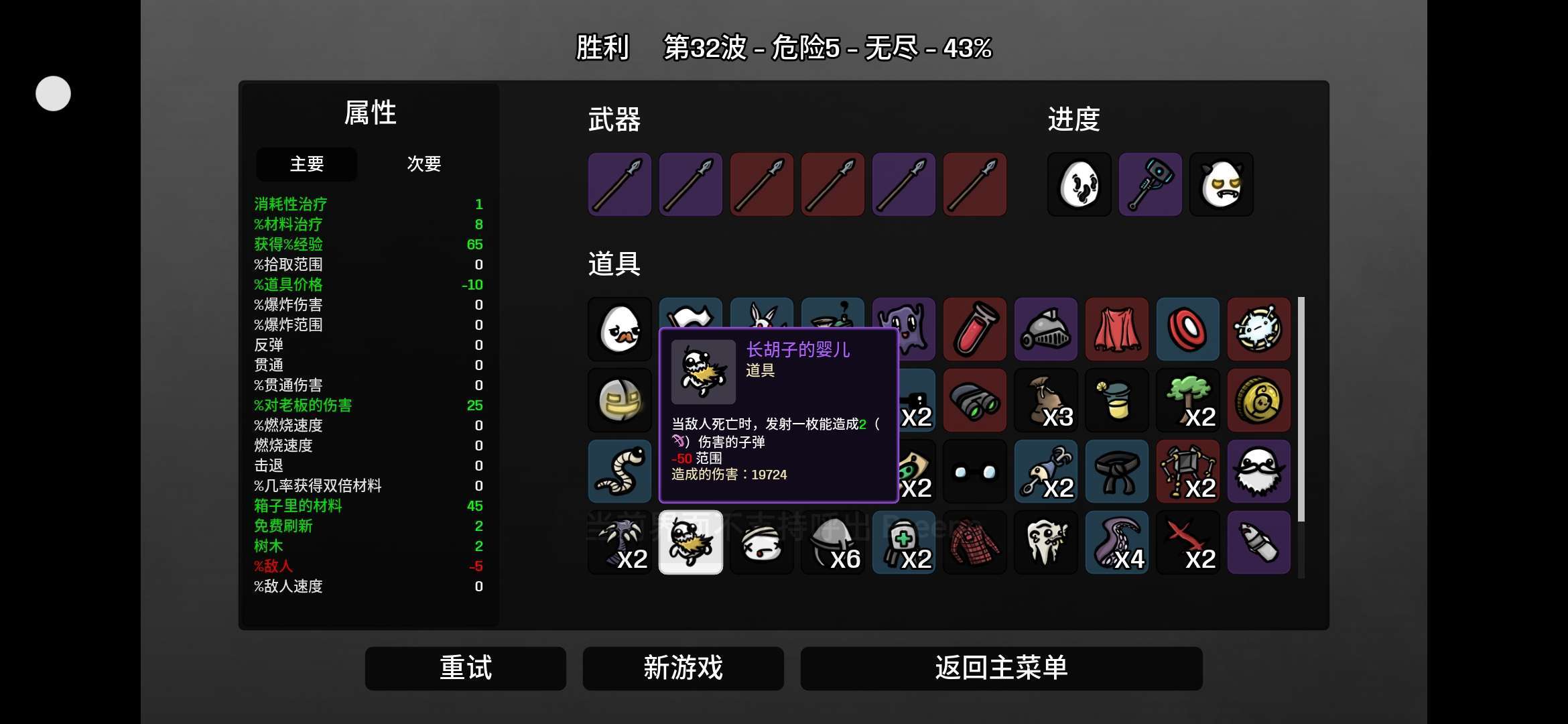
Task: Select the knight helmet item
Action: (x=1046, y=329)
